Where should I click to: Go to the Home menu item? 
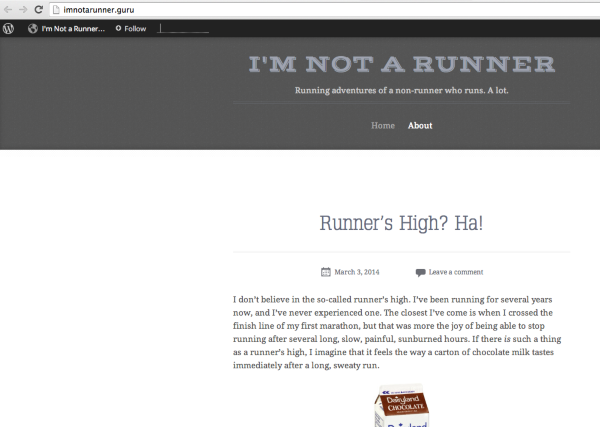point(383,125)
